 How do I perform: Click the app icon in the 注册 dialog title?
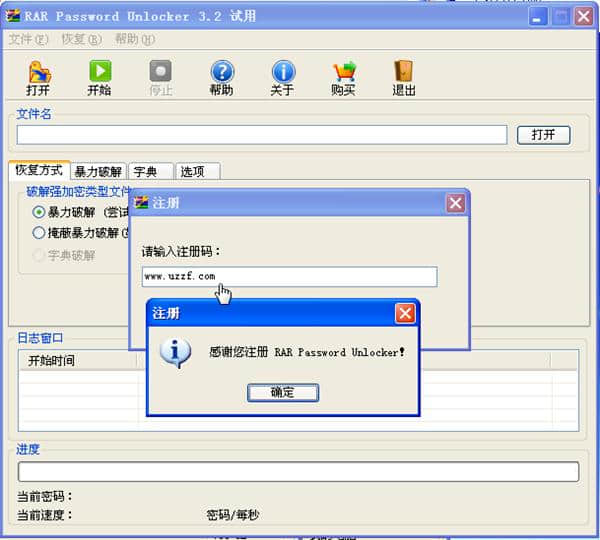[142, 203]
